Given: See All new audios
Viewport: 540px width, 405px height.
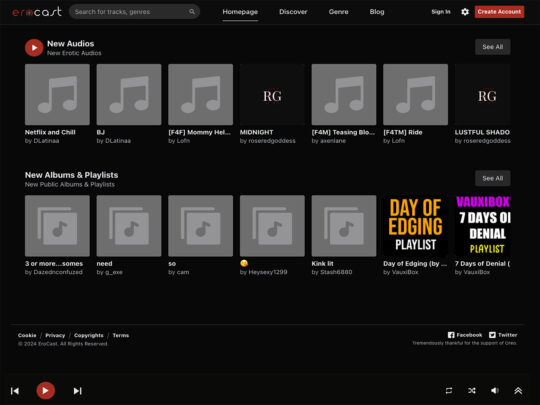Looking at the screenshot, I should pos(492,47).
